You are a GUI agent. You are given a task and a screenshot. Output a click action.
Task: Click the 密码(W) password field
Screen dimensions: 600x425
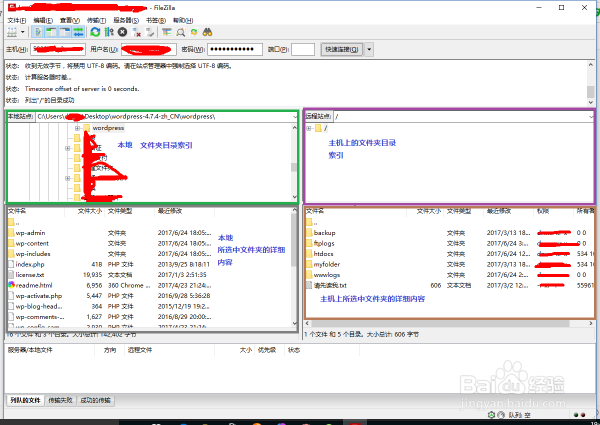235,49
